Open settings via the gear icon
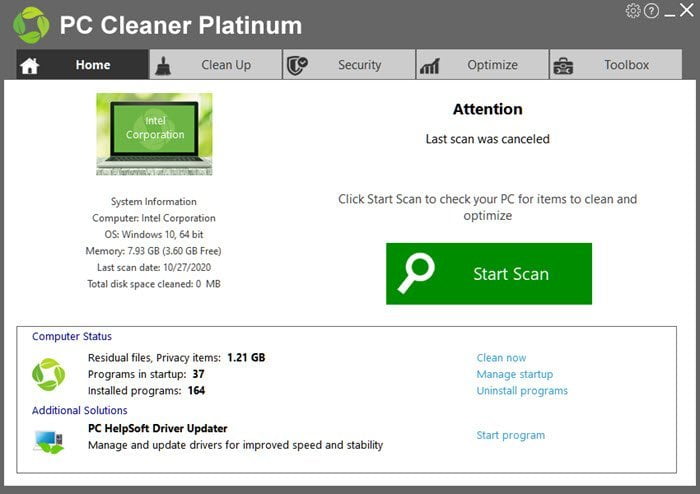 point(633,11)
